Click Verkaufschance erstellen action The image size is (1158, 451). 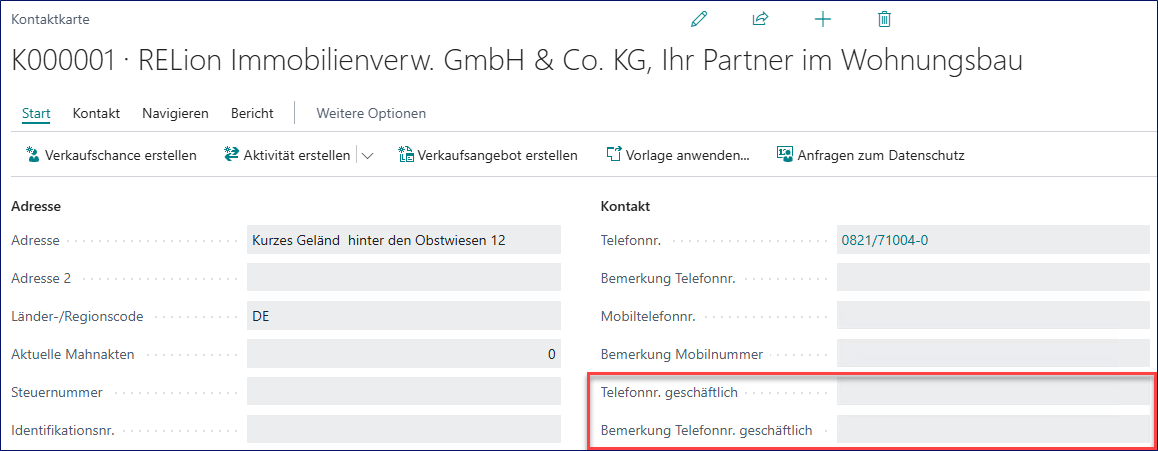(x=111, y=155)
